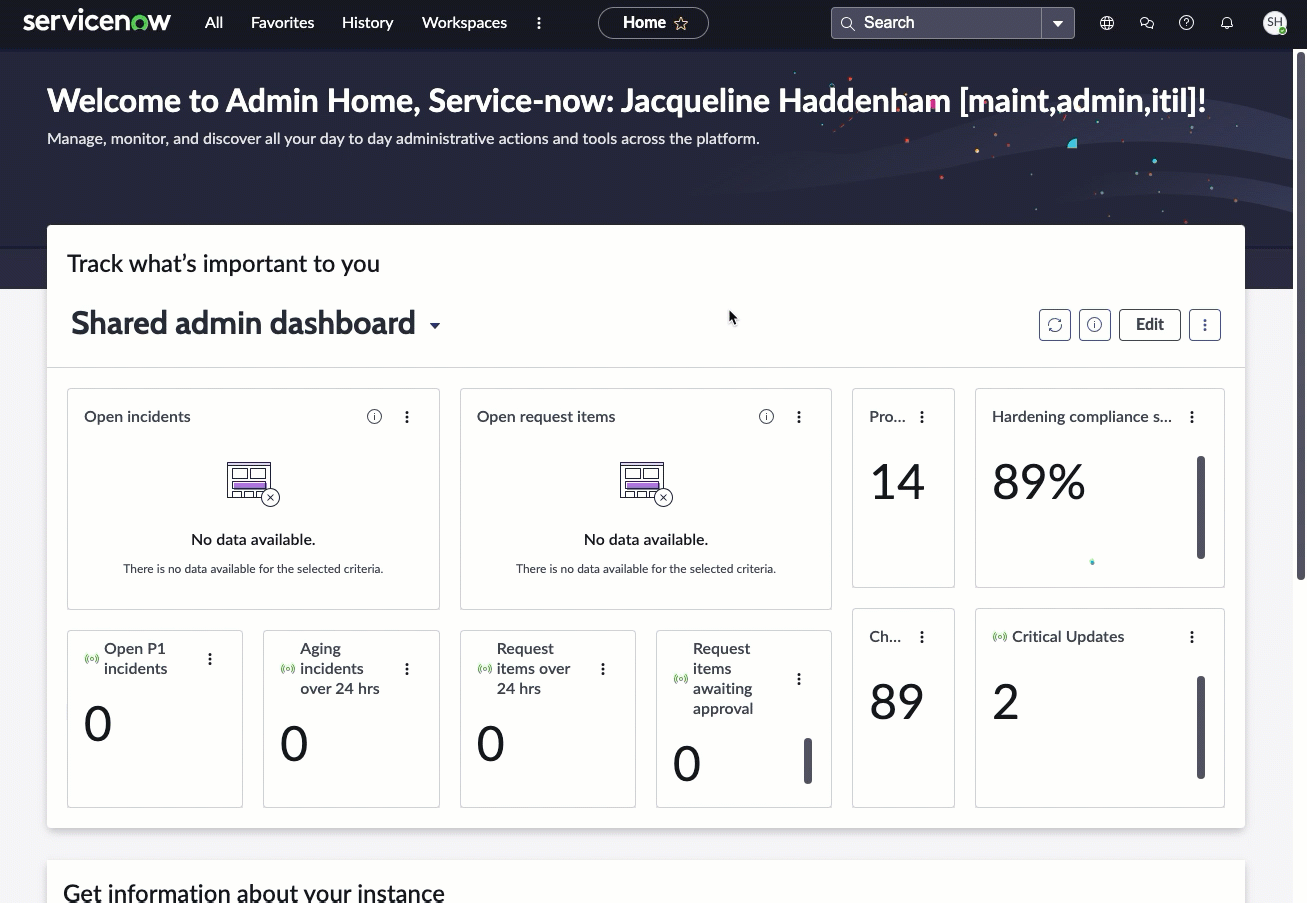1307x903 pixels.
Task: Open the Workspaces menu
Action: pyautogui.click(x=464, y=23)
